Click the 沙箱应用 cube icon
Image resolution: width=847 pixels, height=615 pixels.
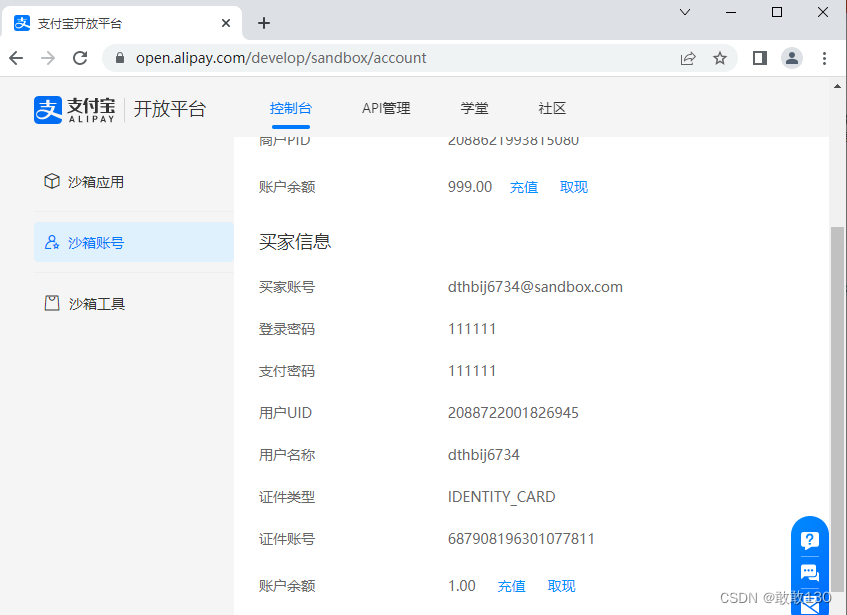pos(52,181)
